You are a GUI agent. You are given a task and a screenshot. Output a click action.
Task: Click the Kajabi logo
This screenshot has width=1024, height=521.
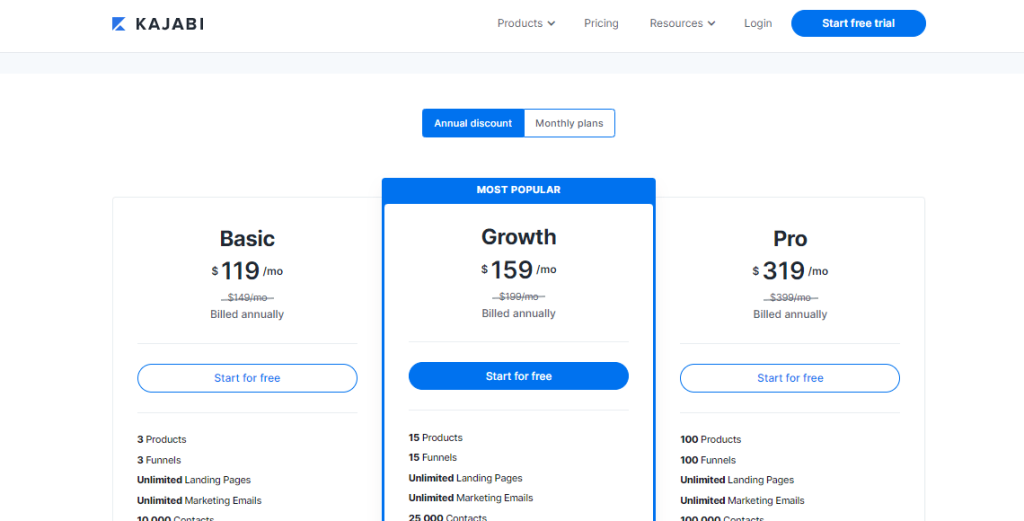(157, 24)
